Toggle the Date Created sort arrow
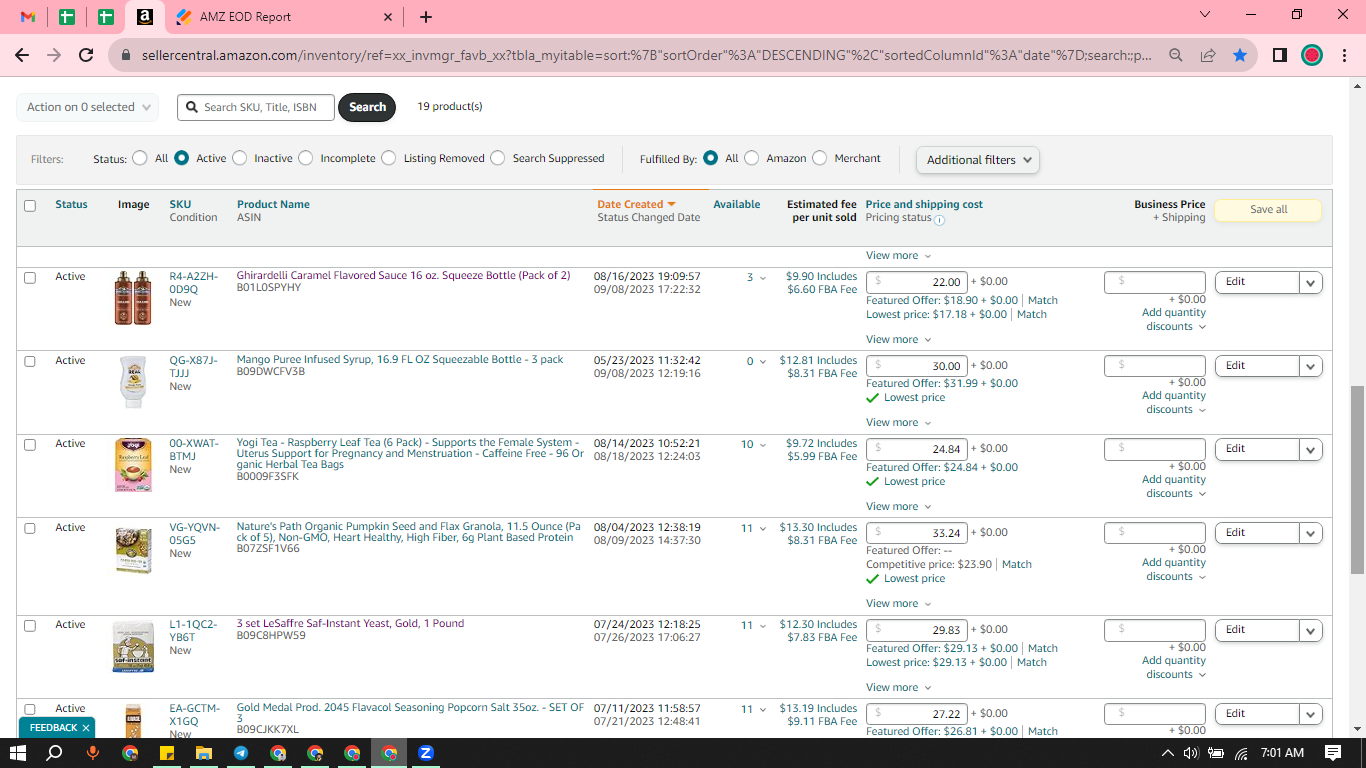 [672, 204]
